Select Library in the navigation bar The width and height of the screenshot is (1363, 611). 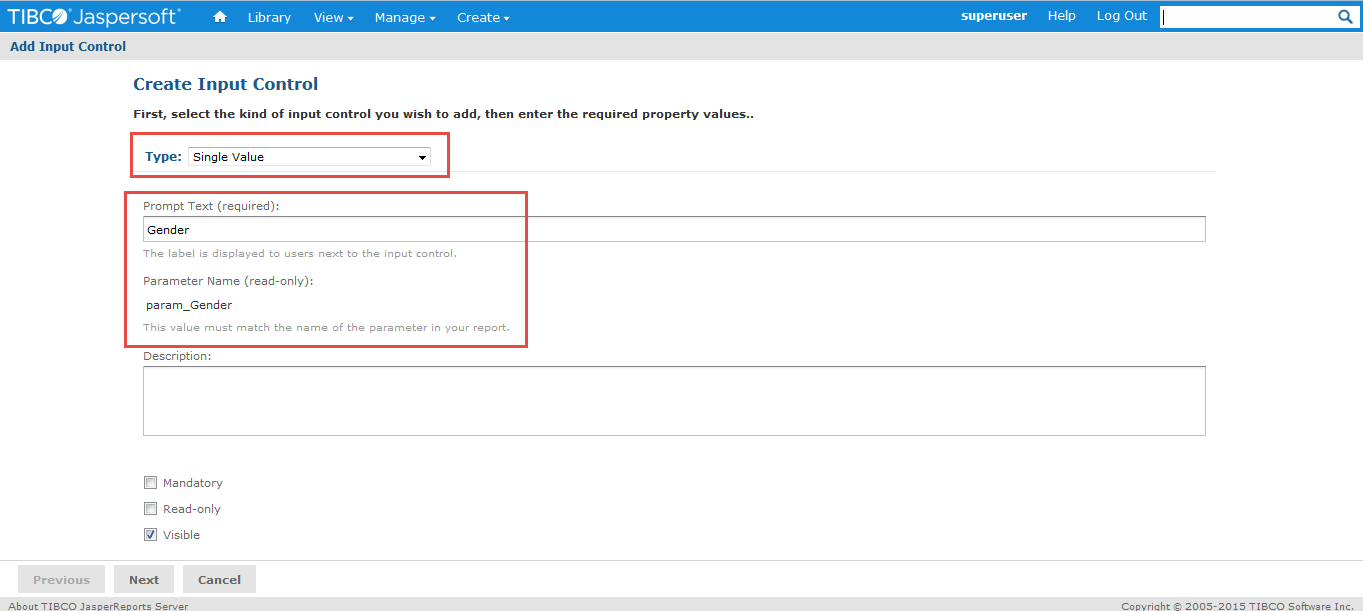(x=268, y=16)
